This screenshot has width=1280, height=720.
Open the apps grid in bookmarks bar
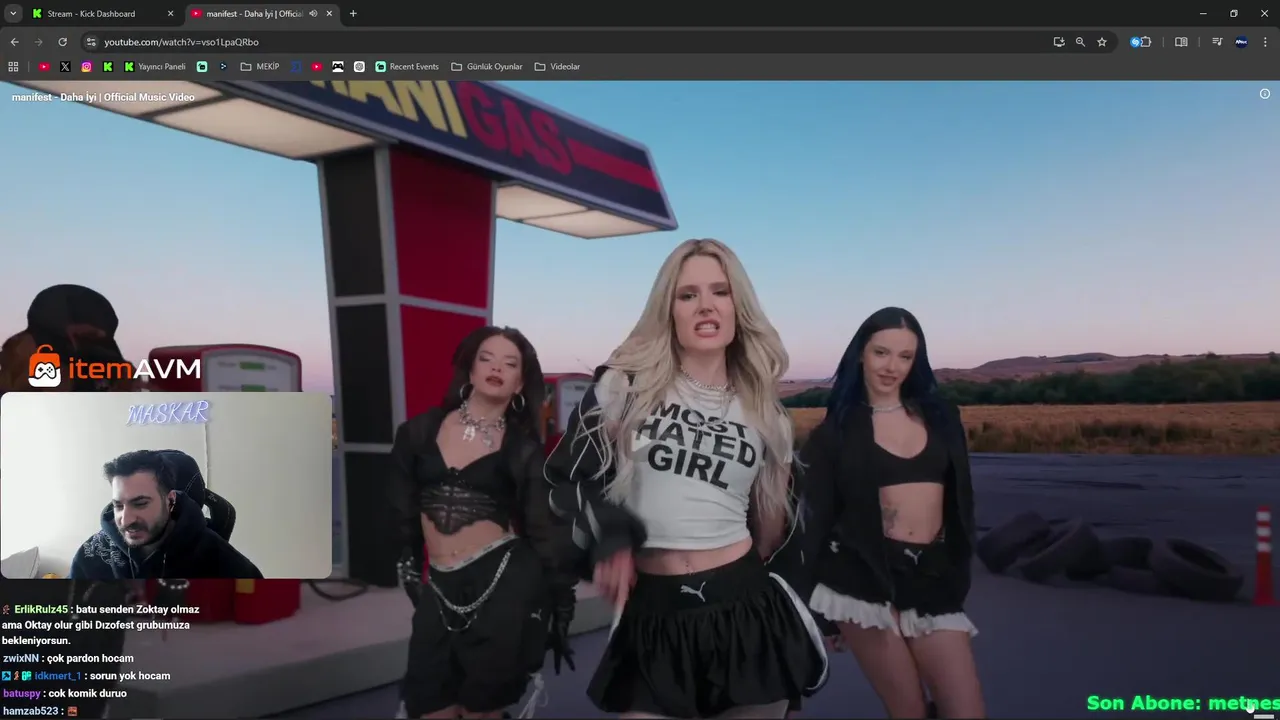click(x=13, y=66)
